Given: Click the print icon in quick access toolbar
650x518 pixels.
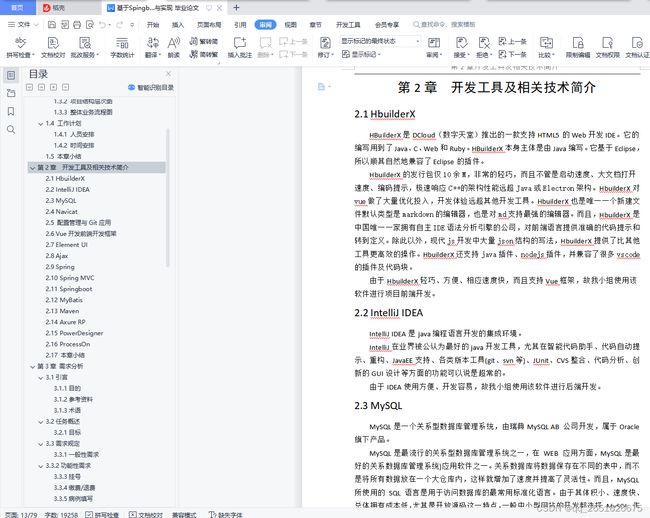Looking at the screenshot, I should pos(77,25).
